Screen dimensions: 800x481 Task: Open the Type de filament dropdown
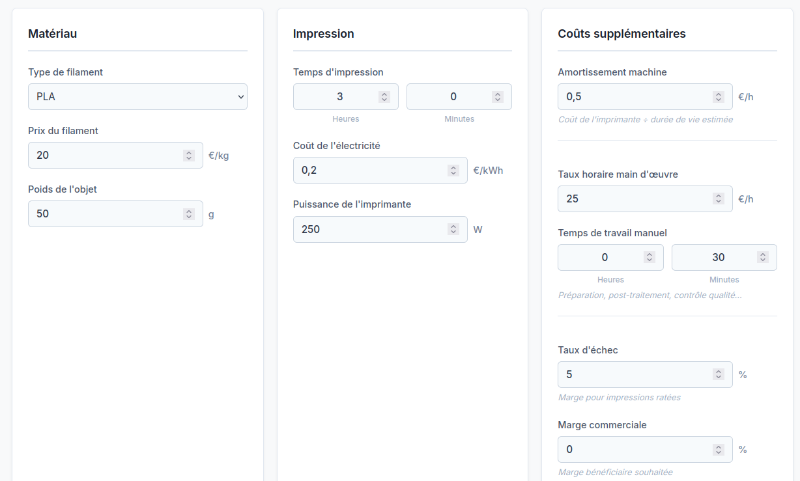tap(137, 97)
